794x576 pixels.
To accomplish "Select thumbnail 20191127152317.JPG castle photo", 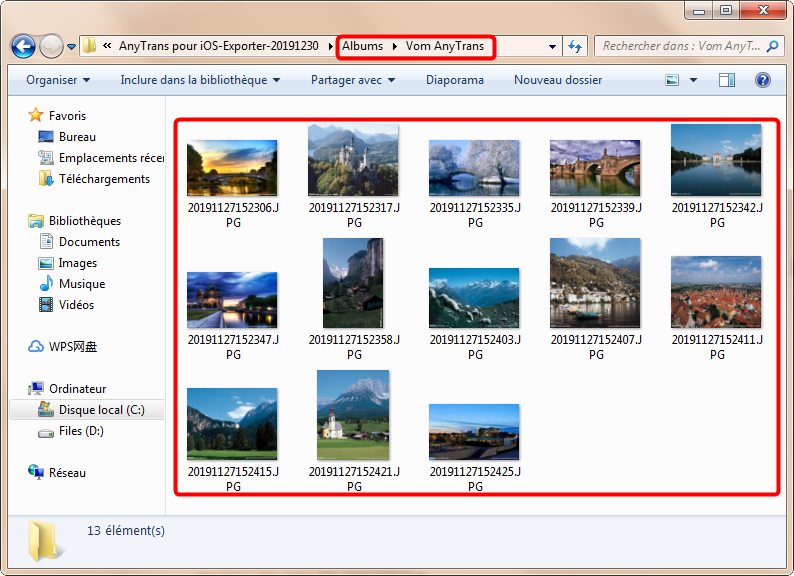I will pyautogui.click(x=353, y=160).
